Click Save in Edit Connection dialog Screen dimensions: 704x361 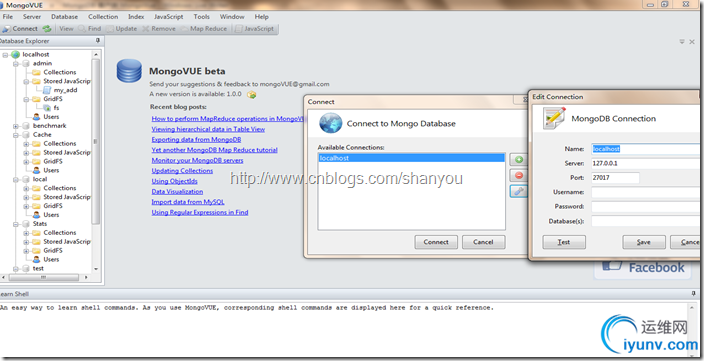point(643,242)
